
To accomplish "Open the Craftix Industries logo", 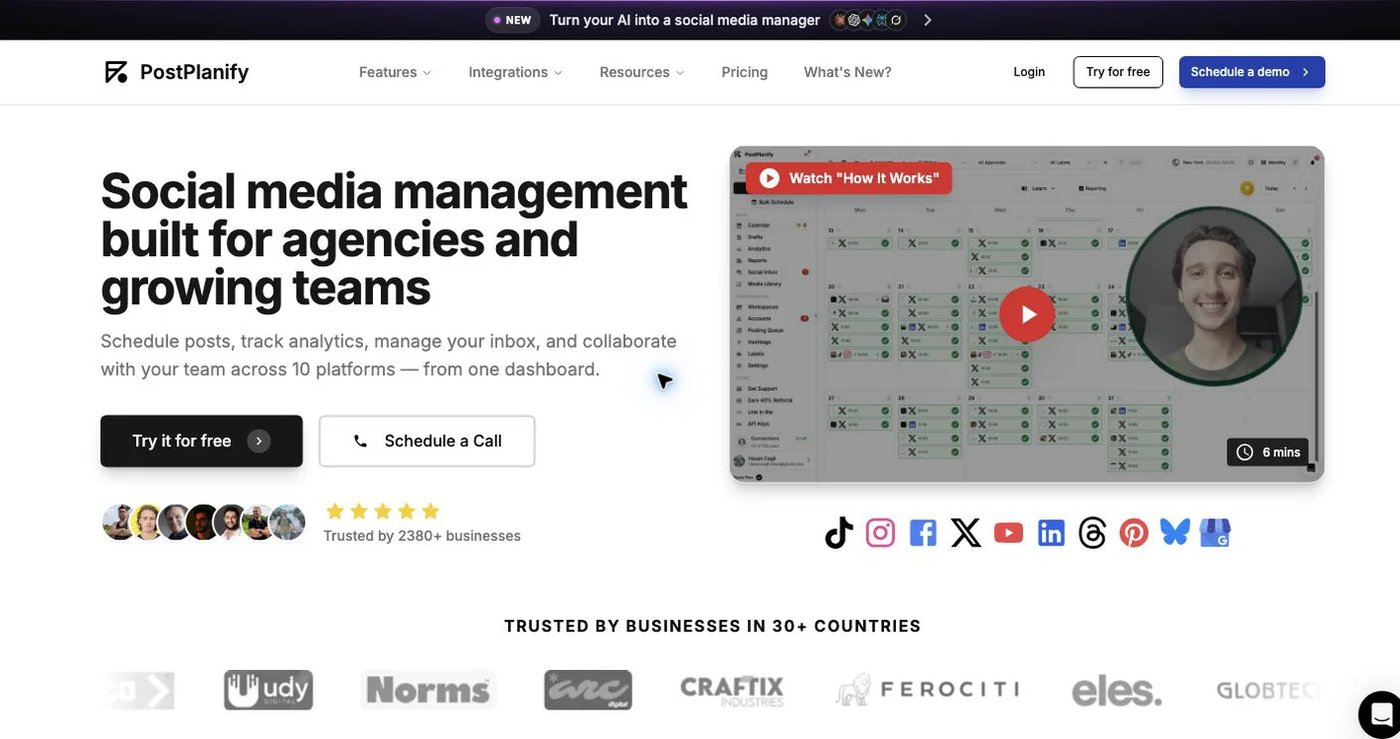I will (x=732, y=690).
